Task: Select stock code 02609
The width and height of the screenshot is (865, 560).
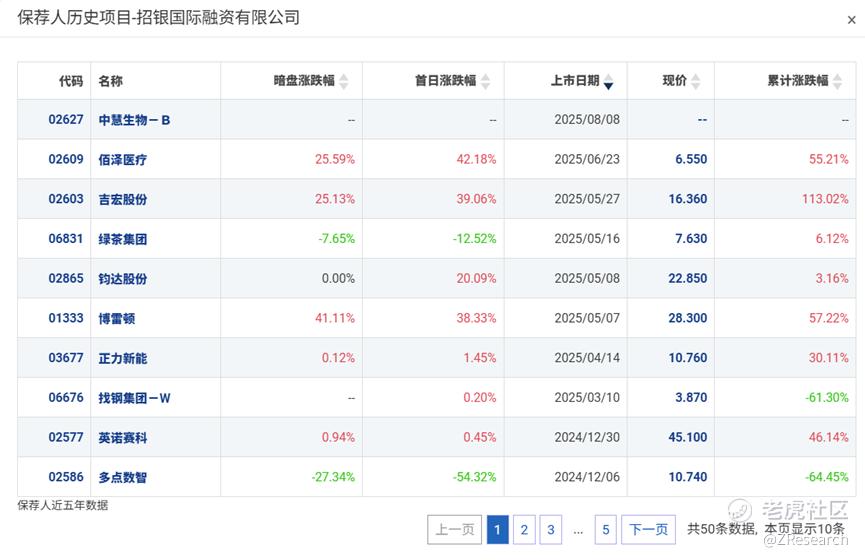Action: point(66,159)
